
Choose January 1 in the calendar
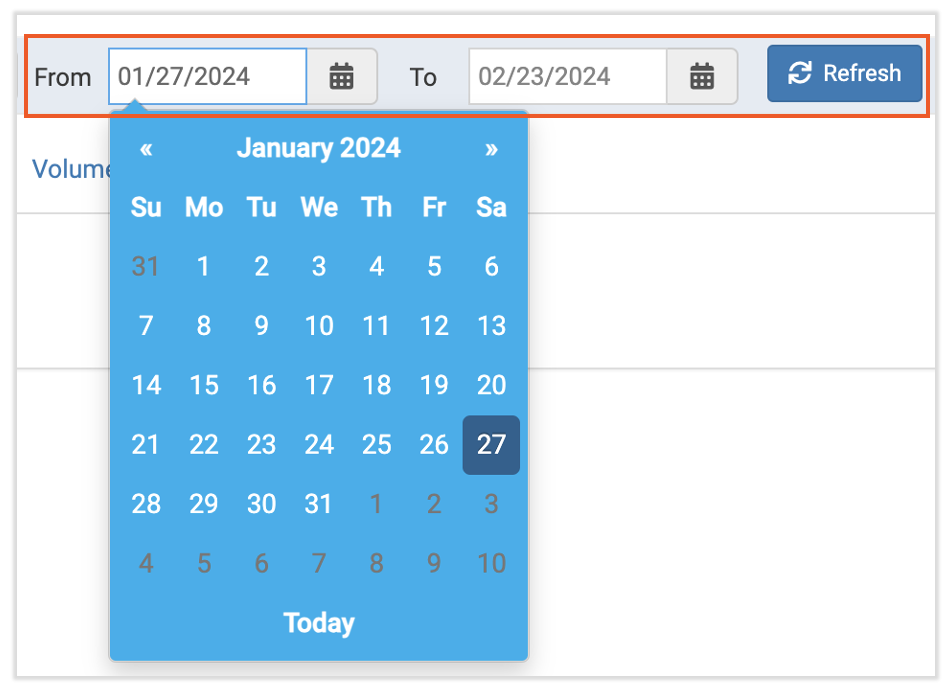(x=204, y=267)
